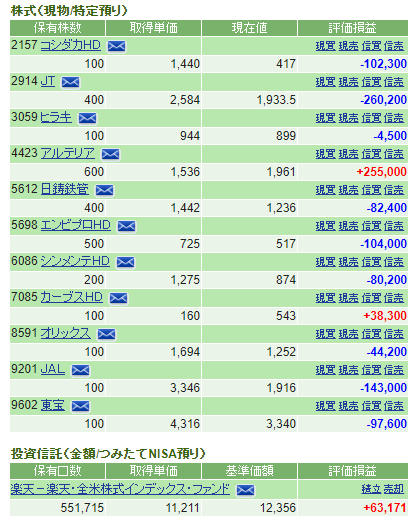Click 現売 in the JAL row
This screenshot has height=528, width=418.
pos(349,370)
